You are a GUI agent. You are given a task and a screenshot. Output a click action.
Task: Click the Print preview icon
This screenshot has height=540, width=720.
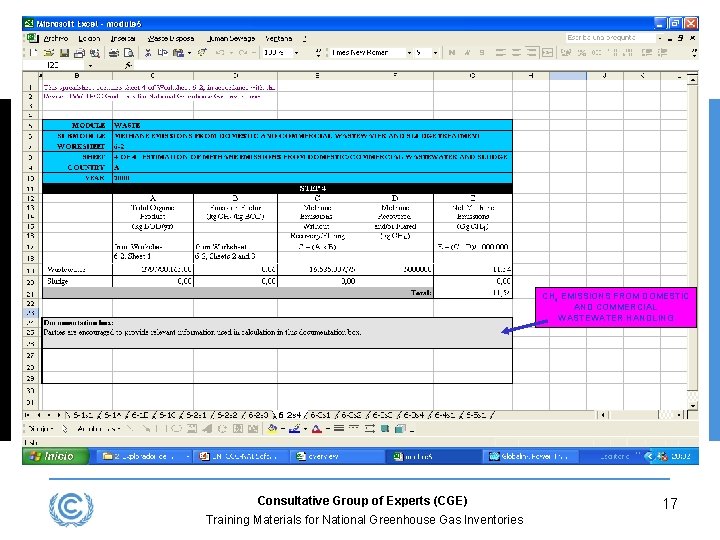(129, 53)
